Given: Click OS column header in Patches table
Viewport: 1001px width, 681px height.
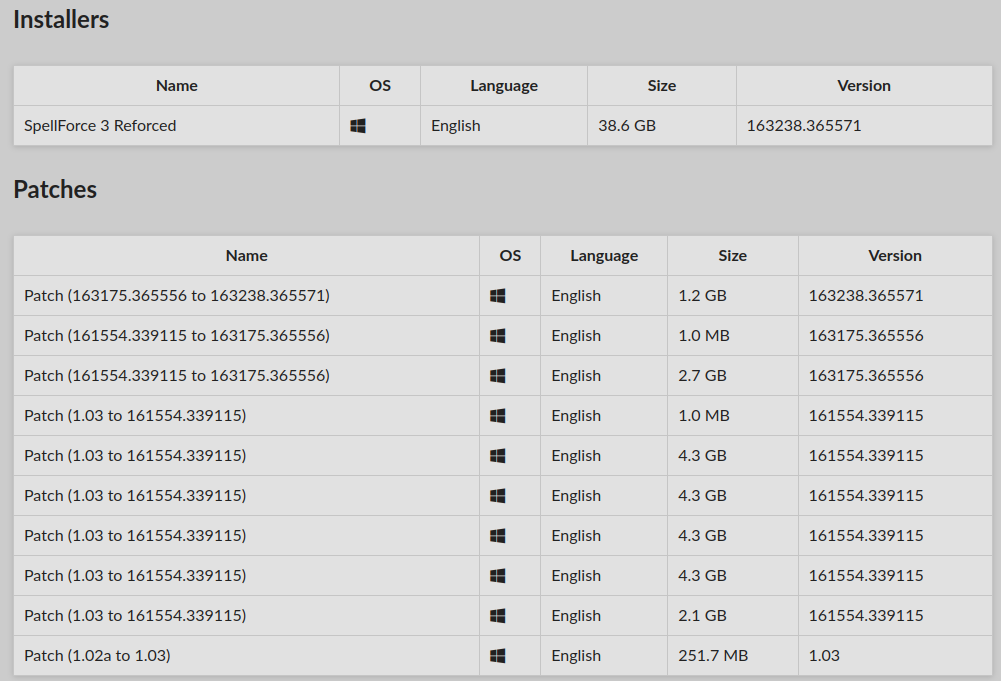Looking at the screenshot, I should pyautogui.click(x=510, y=255).
